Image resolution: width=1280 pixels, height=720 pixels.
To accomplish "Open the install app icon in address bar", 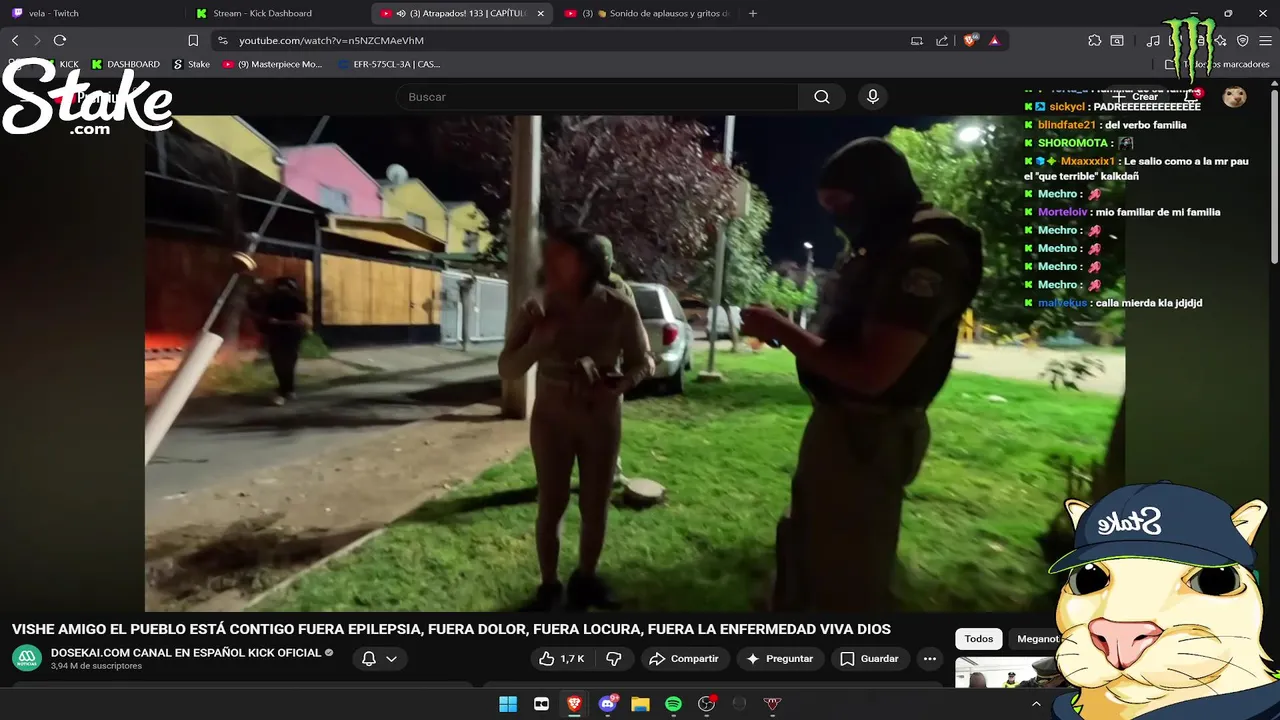I will [917, 41].
